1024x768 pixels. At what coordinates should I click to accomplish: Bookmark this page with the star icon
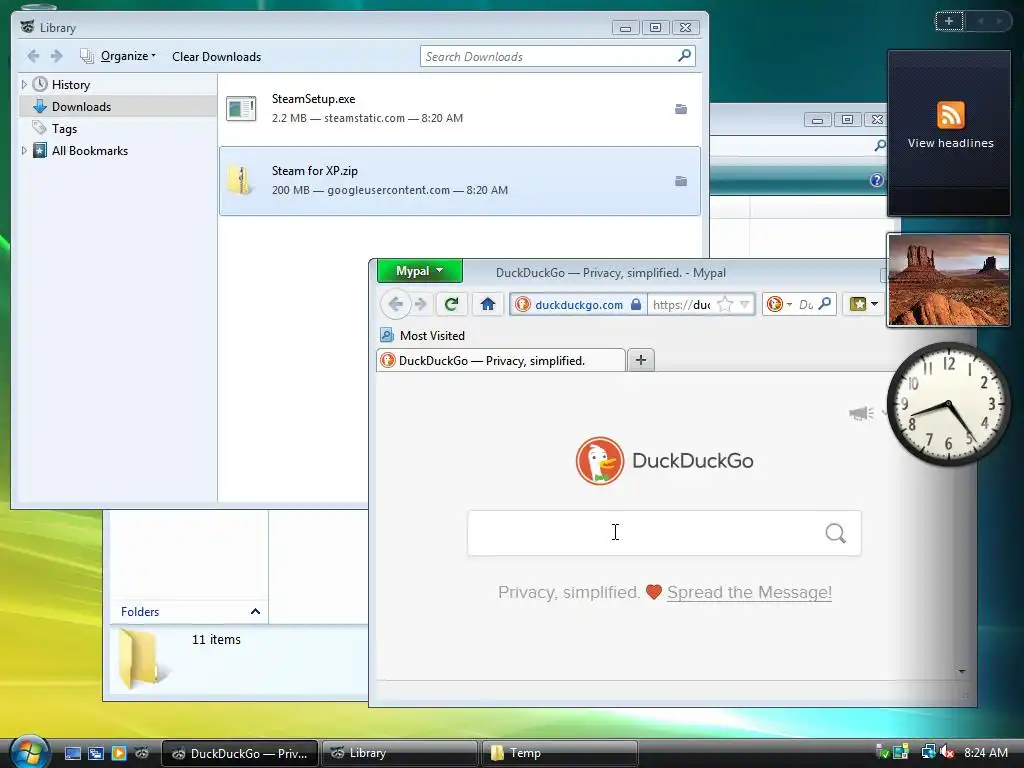[x=724, y=304]
